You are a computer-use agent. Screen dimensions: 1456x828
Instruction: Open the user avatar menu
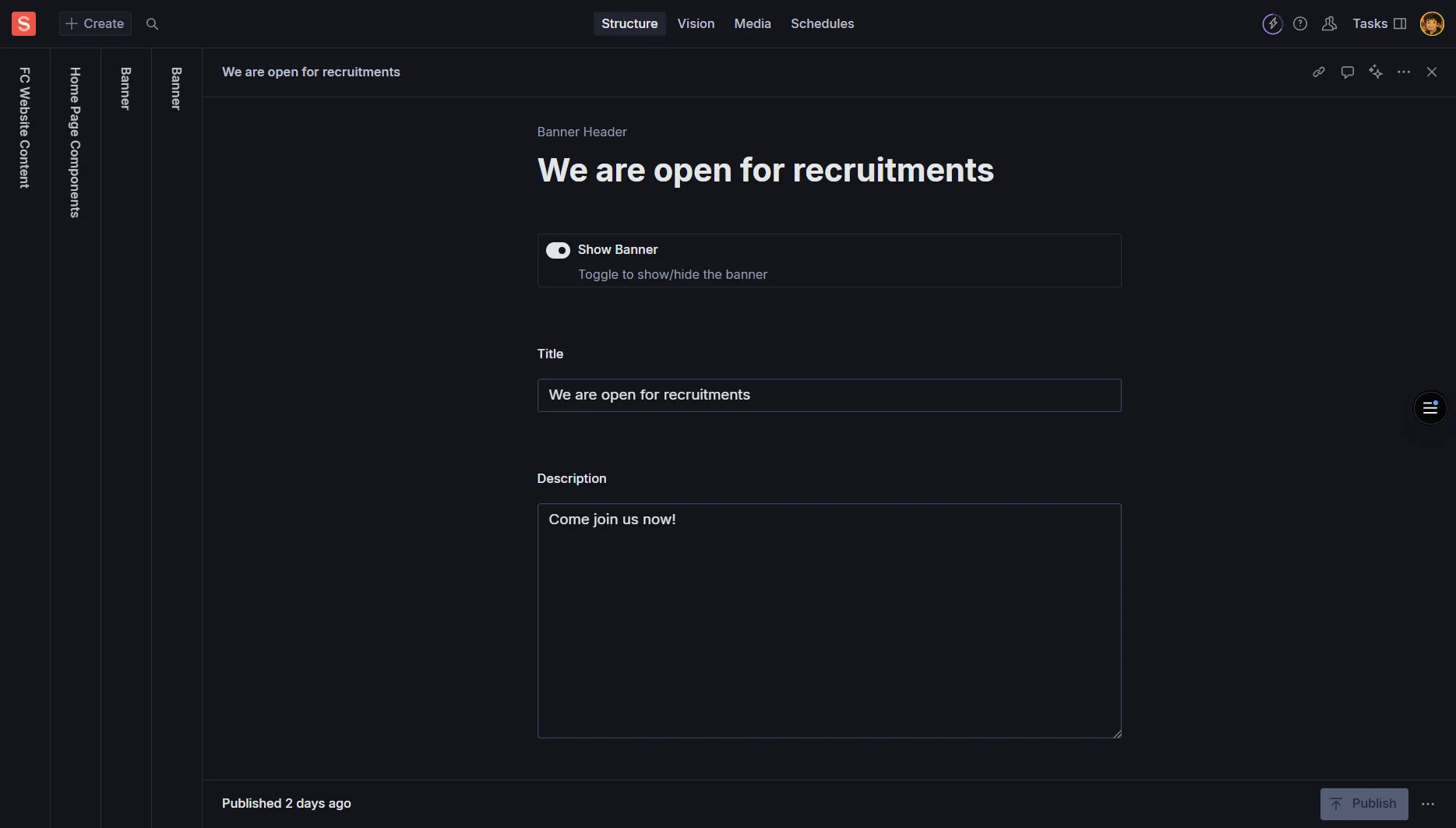pyautogui.click(x=1431, y=24)
